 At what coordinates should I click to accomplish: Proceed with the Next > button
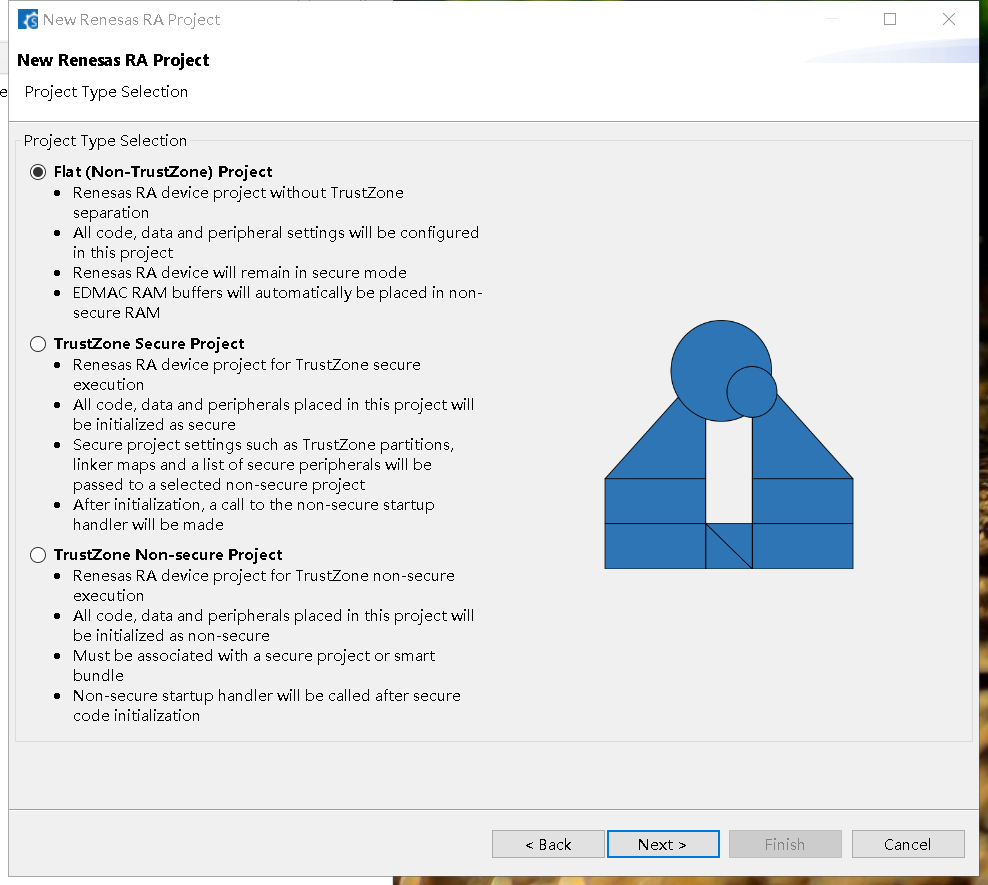pyautogui.click(x=663, y=844)
